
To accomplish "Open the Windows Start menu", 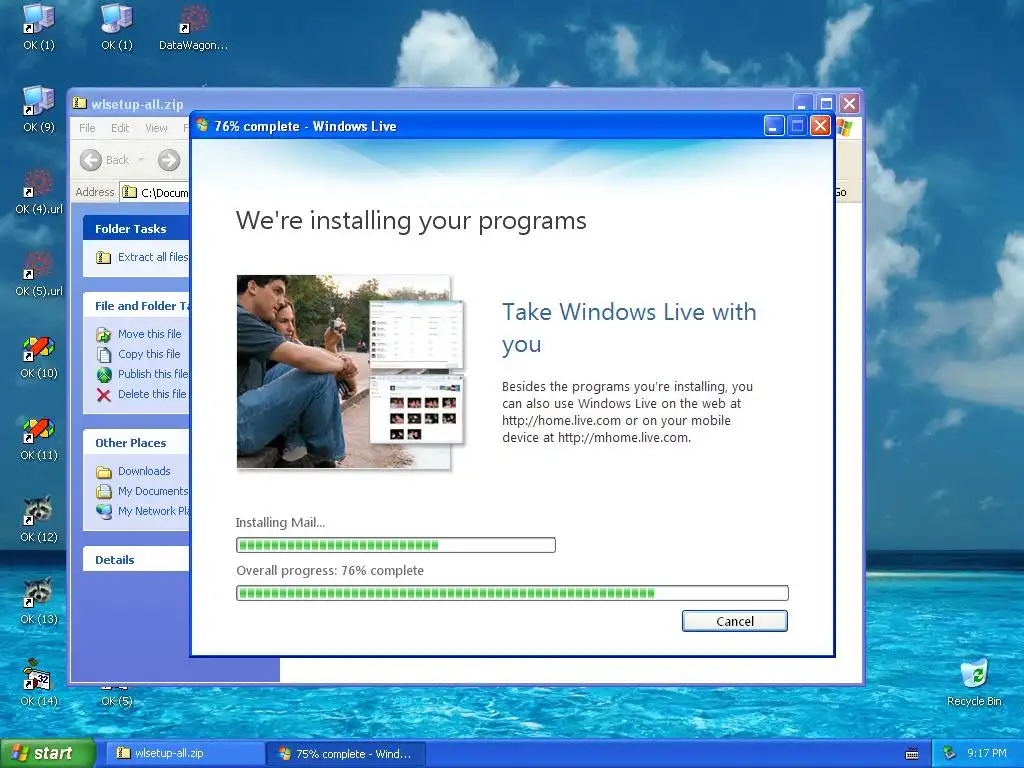I will coord(48,753).
